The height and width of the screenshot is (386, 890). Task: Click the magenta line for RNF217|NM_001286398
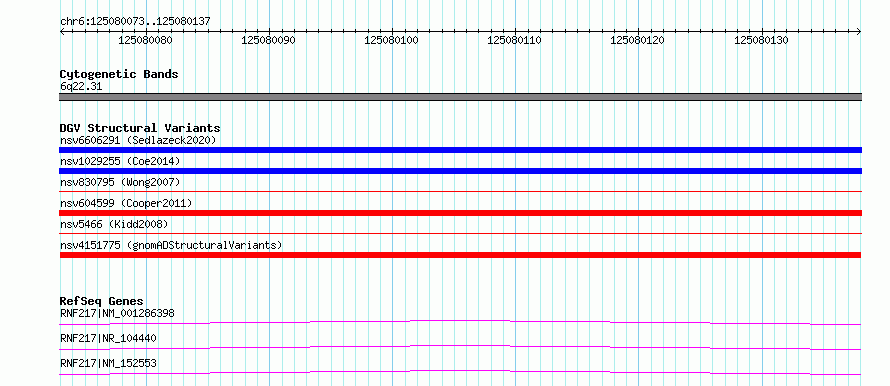[460, 322]
